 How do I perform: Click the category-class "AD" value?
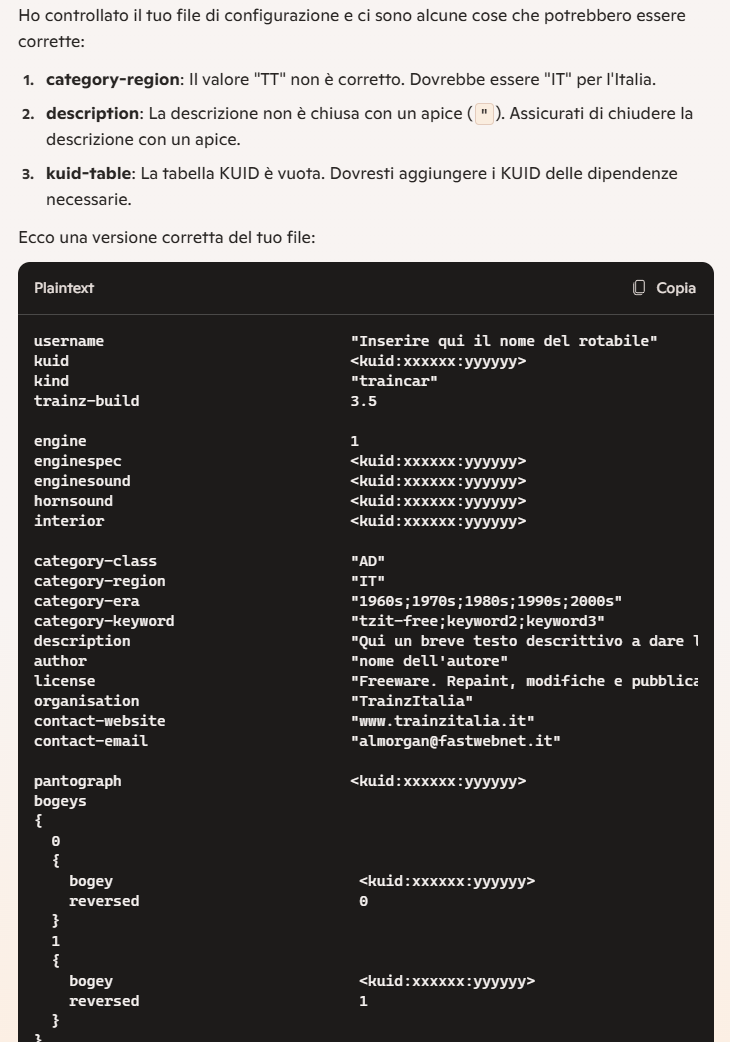point(367,561)
